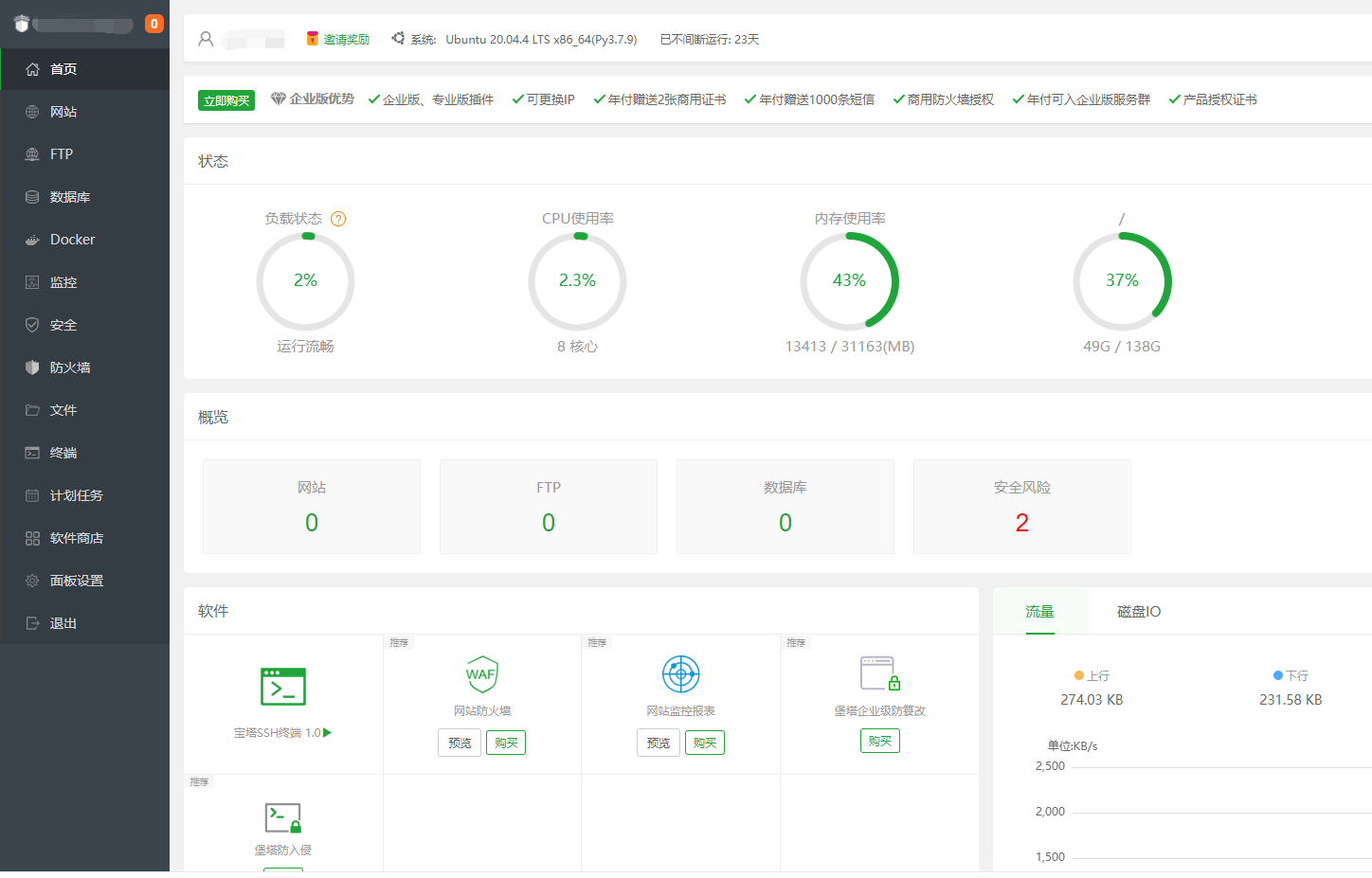Screen dimensions: 1372x878
Task: Click the user account avatar icon
Action: pos(206,39)
